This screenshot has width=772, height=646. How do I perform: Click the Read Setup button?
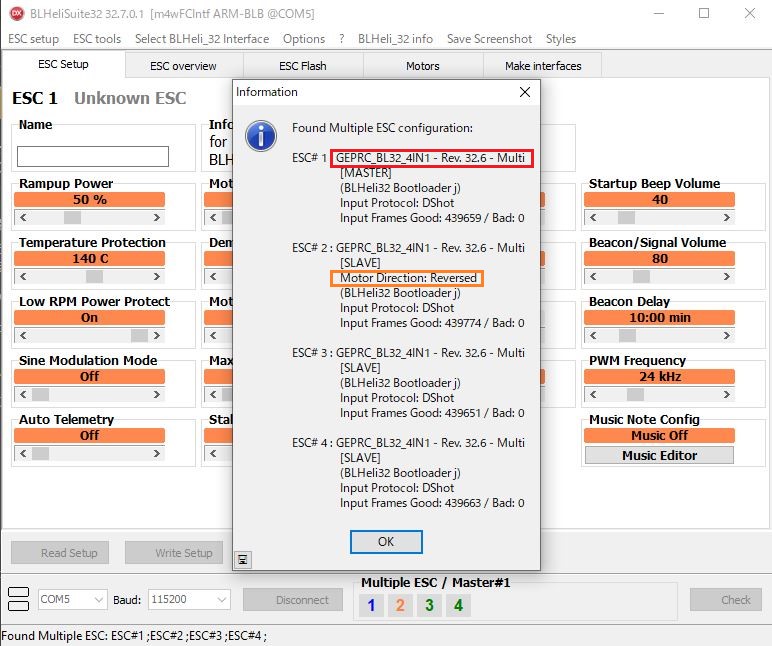[x=60, y=553]
